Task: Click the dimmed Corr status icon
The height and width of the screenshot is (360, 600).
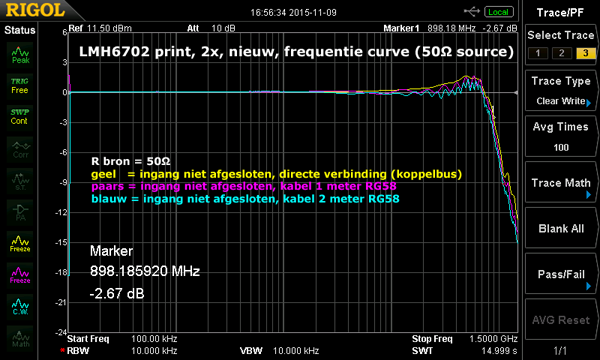Action: pos(20,149)
